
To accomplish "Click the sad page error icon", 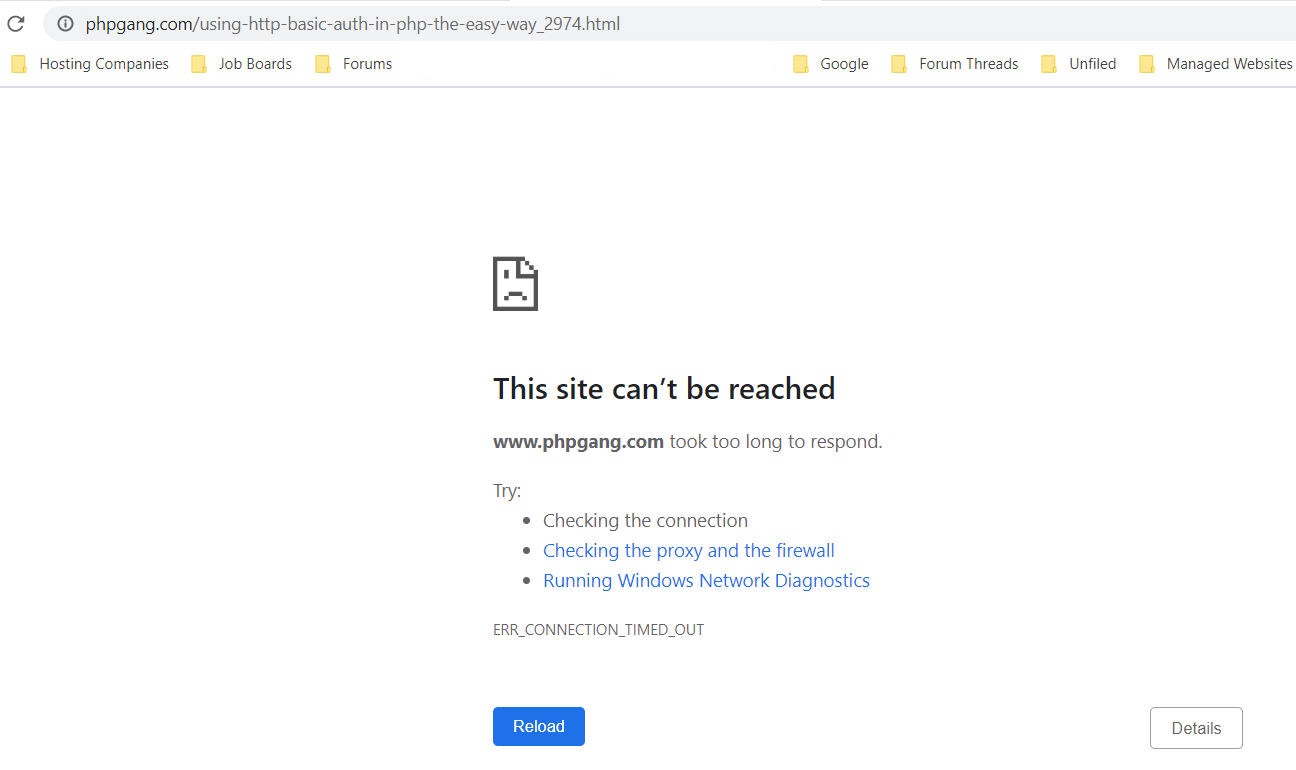I will pos(515,284).
